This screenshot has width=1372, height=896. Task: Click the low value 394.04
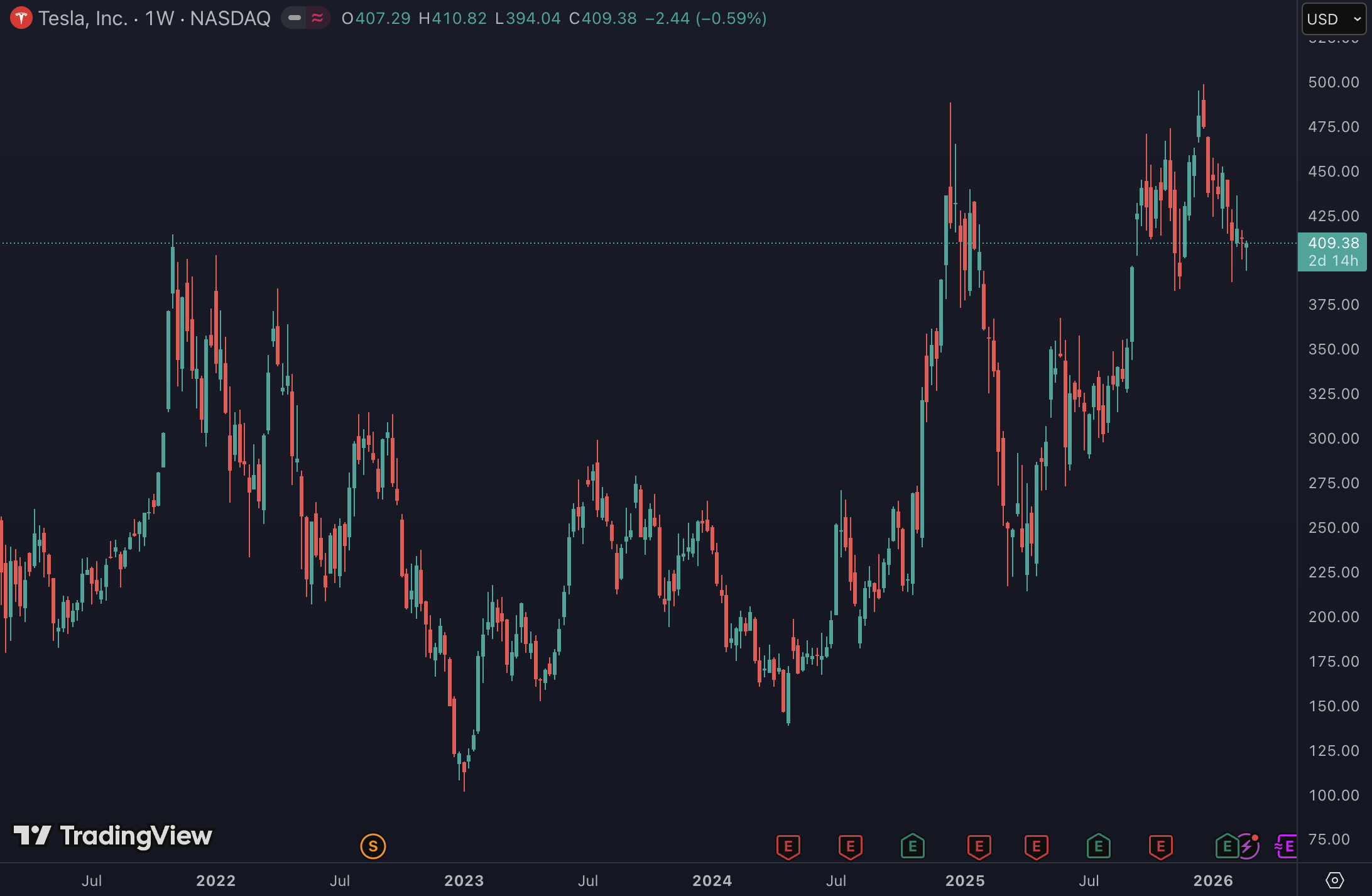pos(533,18)
